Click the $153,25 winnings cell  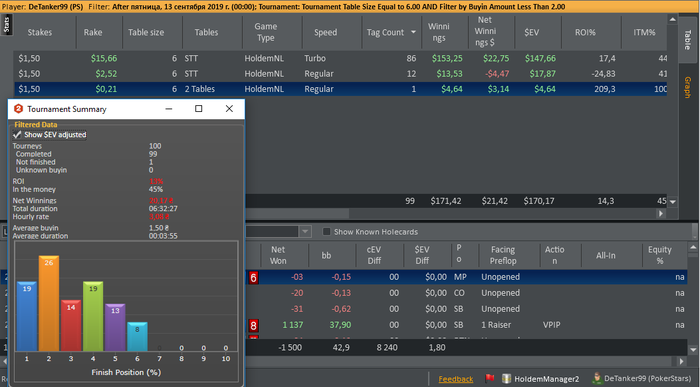coord(447,58)
